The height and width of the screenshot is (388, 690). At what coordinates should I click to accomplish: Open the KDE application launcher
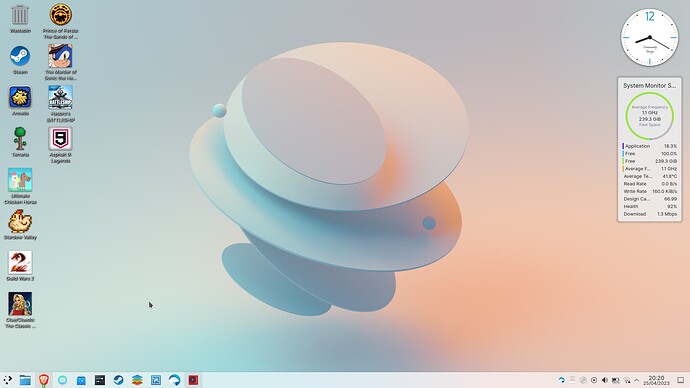click(7, 380)
